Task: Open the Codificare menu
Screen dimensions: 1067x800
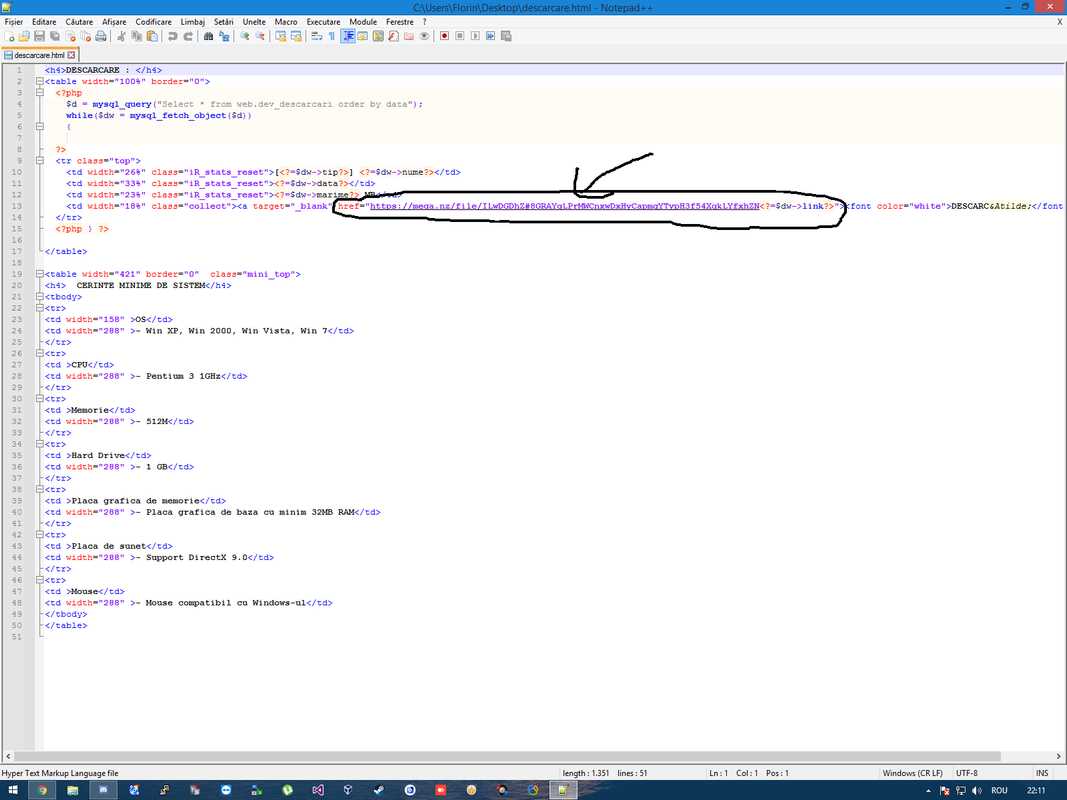Action: click(153, 22)
